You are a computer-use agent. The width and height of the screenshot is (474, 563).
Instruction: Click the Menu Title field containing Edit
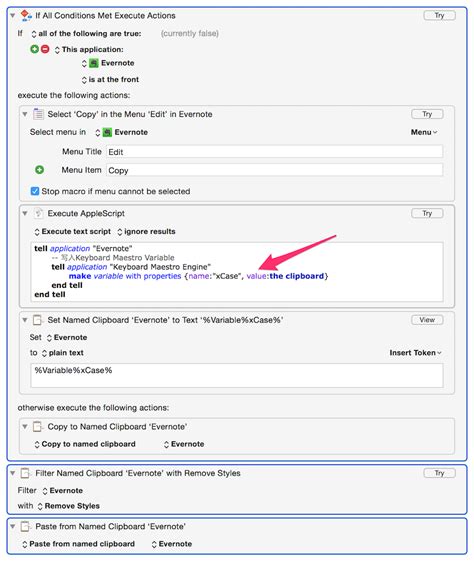274,152
